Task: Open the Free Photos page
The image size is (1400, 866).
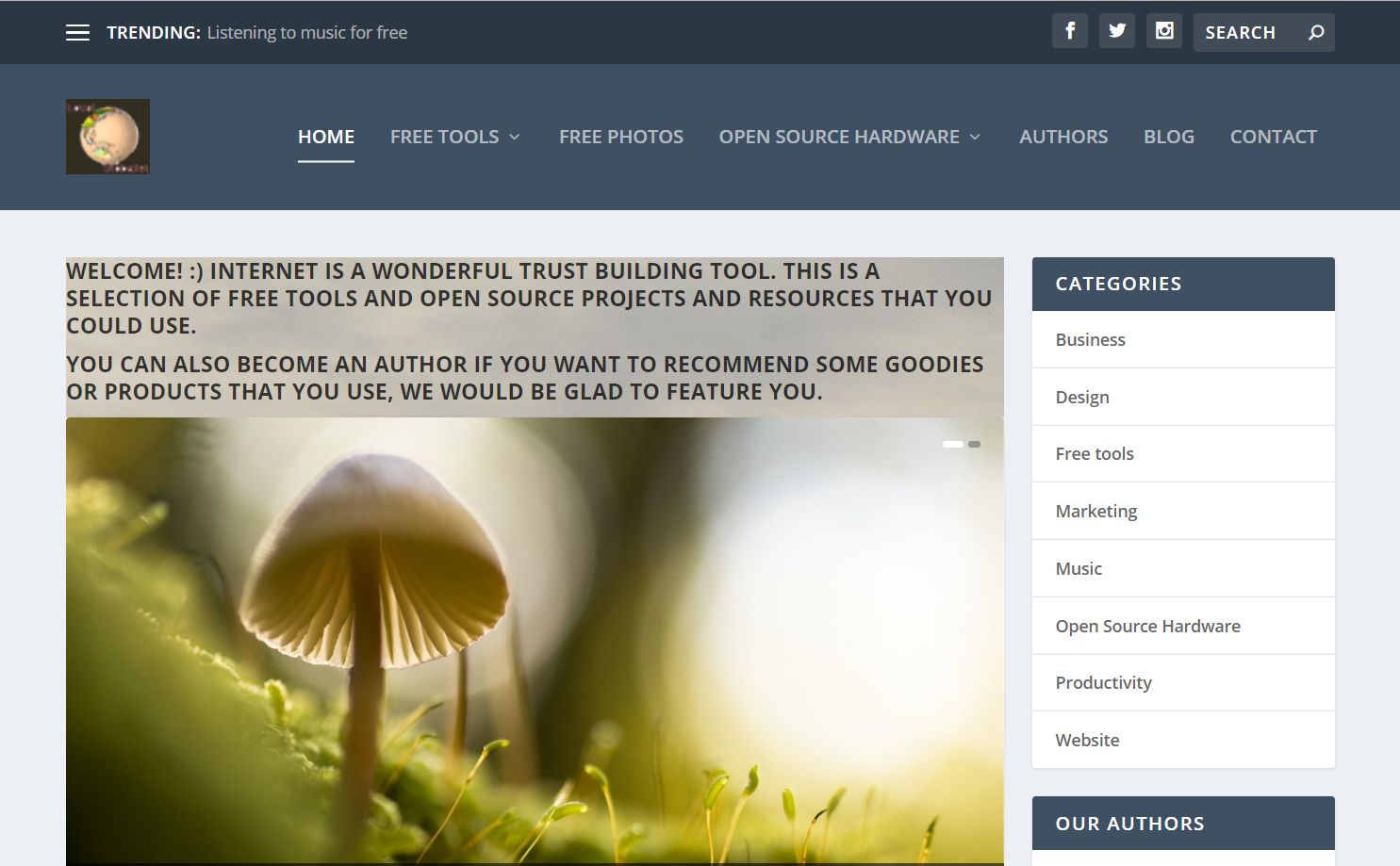Action: pos(620,137)
